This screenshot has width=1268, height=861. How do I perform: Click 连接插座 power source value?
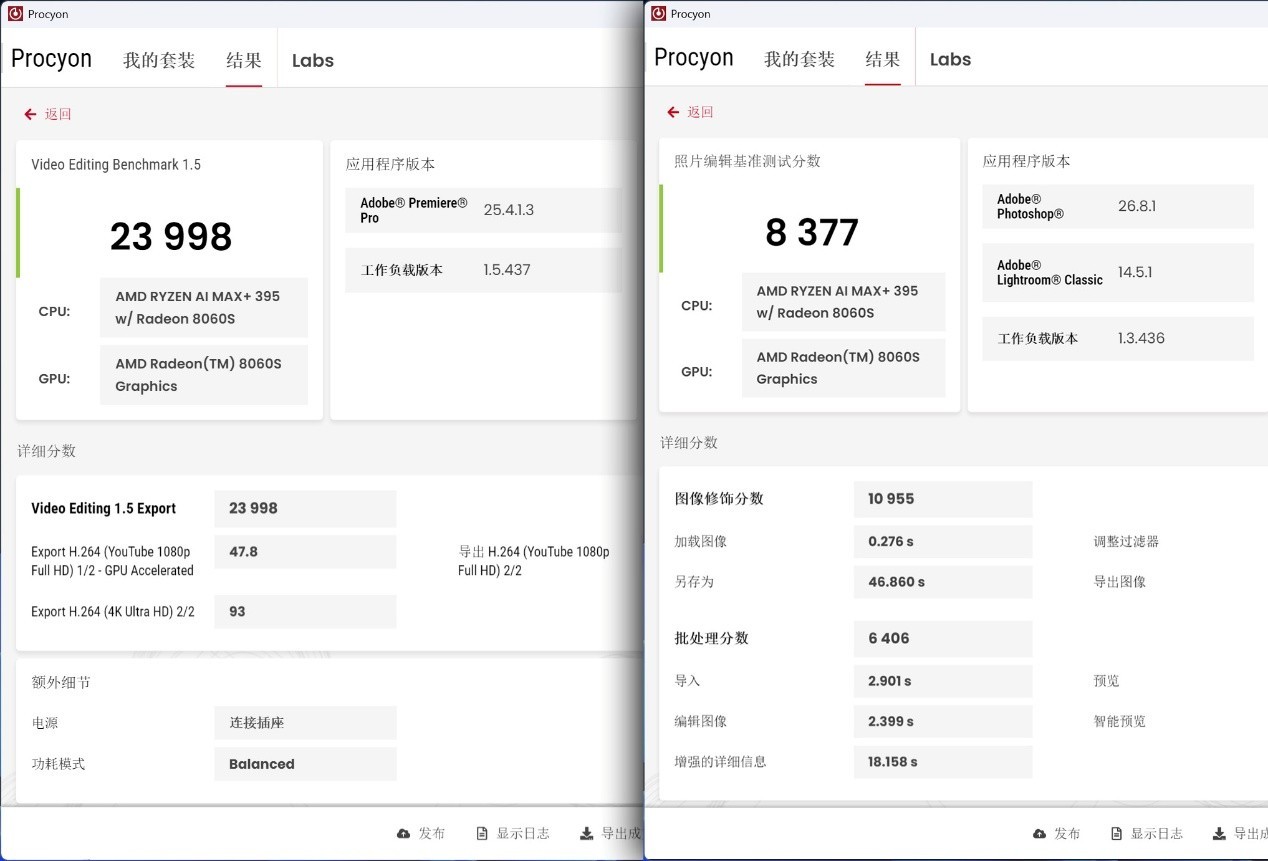pyautogui.click(x=305, y=723)
